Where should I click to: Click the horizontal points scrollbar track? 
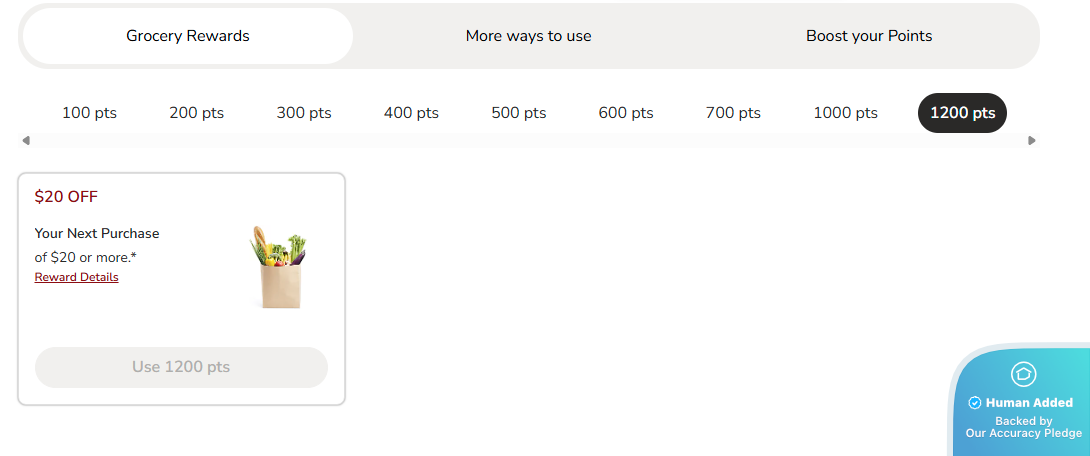pos(529,141)
